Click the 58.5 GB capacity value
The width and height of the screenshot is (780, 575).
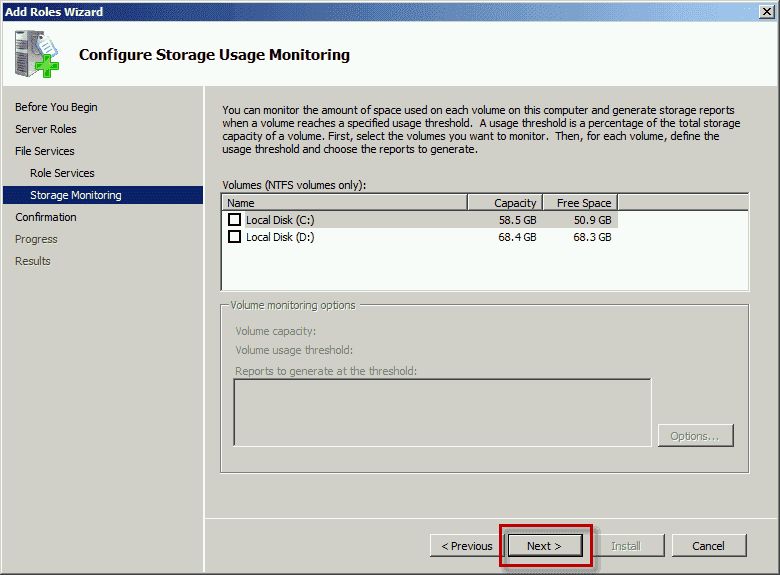coord(517,220)
